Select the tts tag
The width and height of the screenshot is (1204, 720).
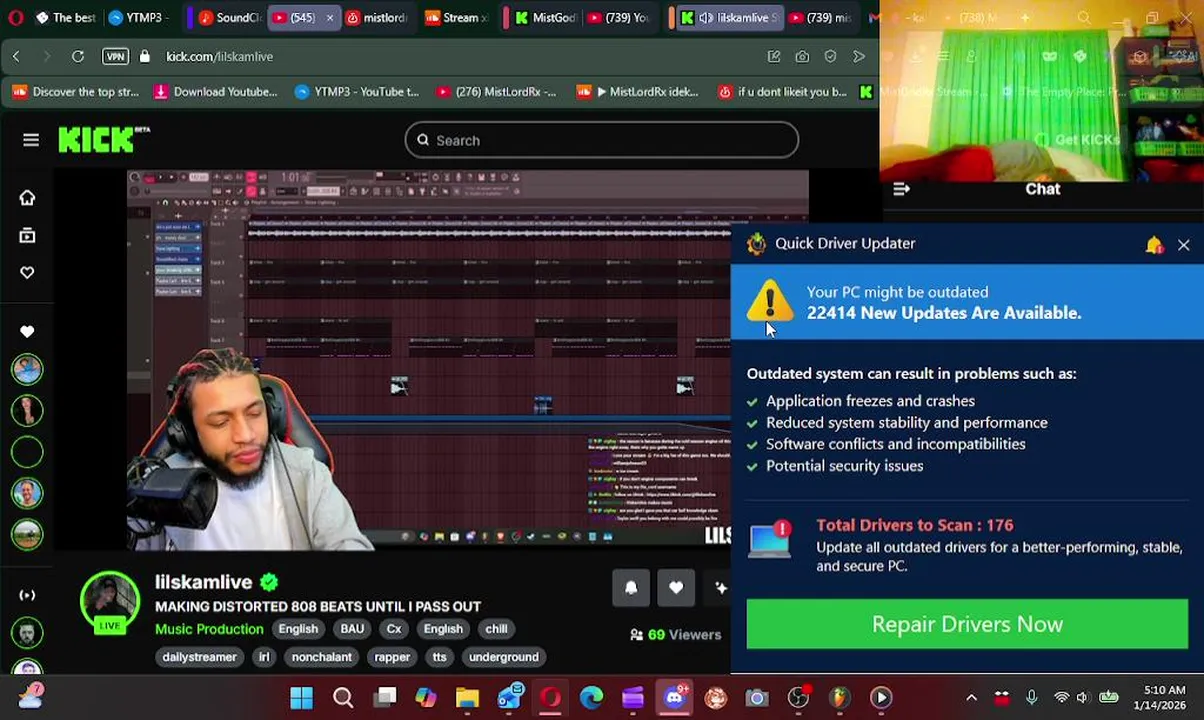click(x=439, y=657)
